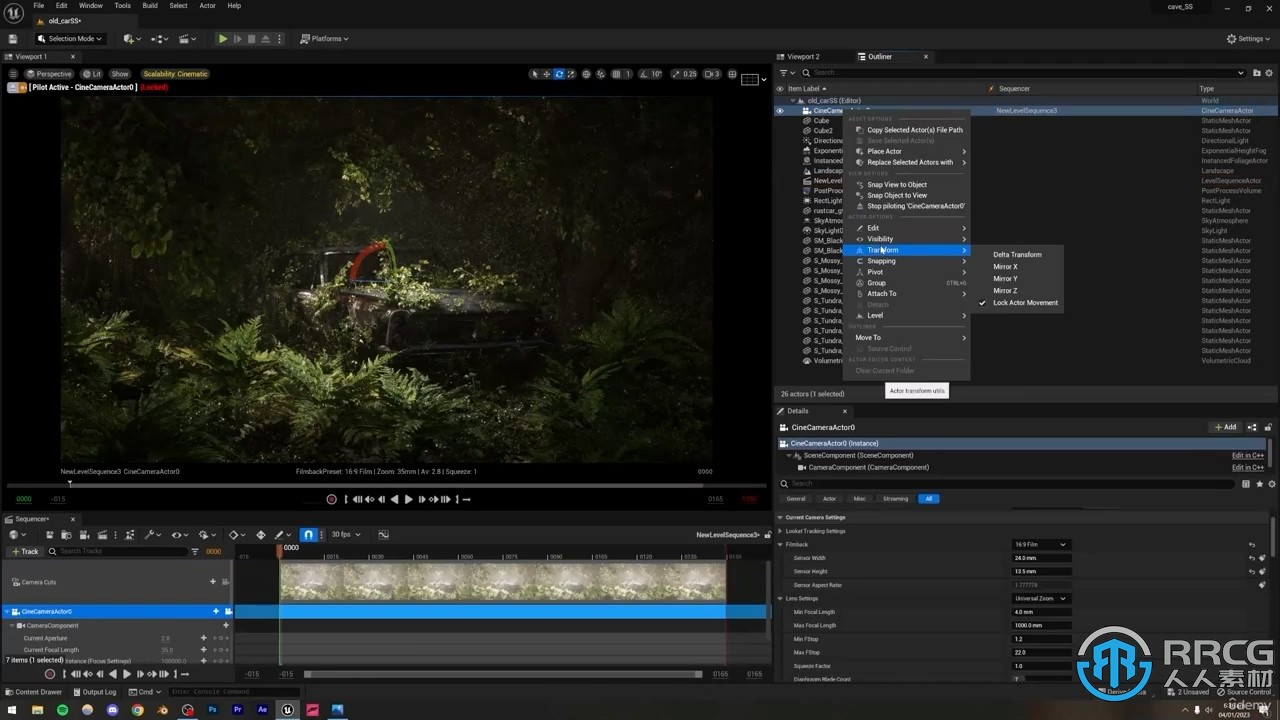Click the Add component button in Details
The width and height of the screenshot is (1280, 720).
click(1226, 427)
